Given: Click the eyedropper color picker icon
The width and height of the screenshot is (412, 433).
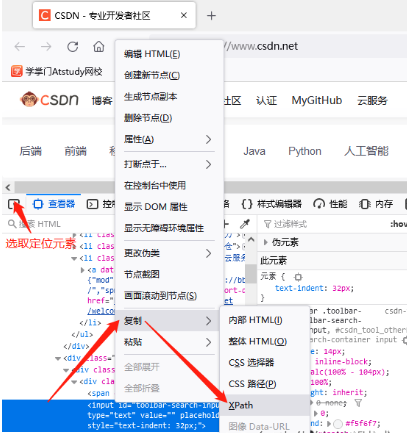Looking at the screenshot, I should pos(245,224).
